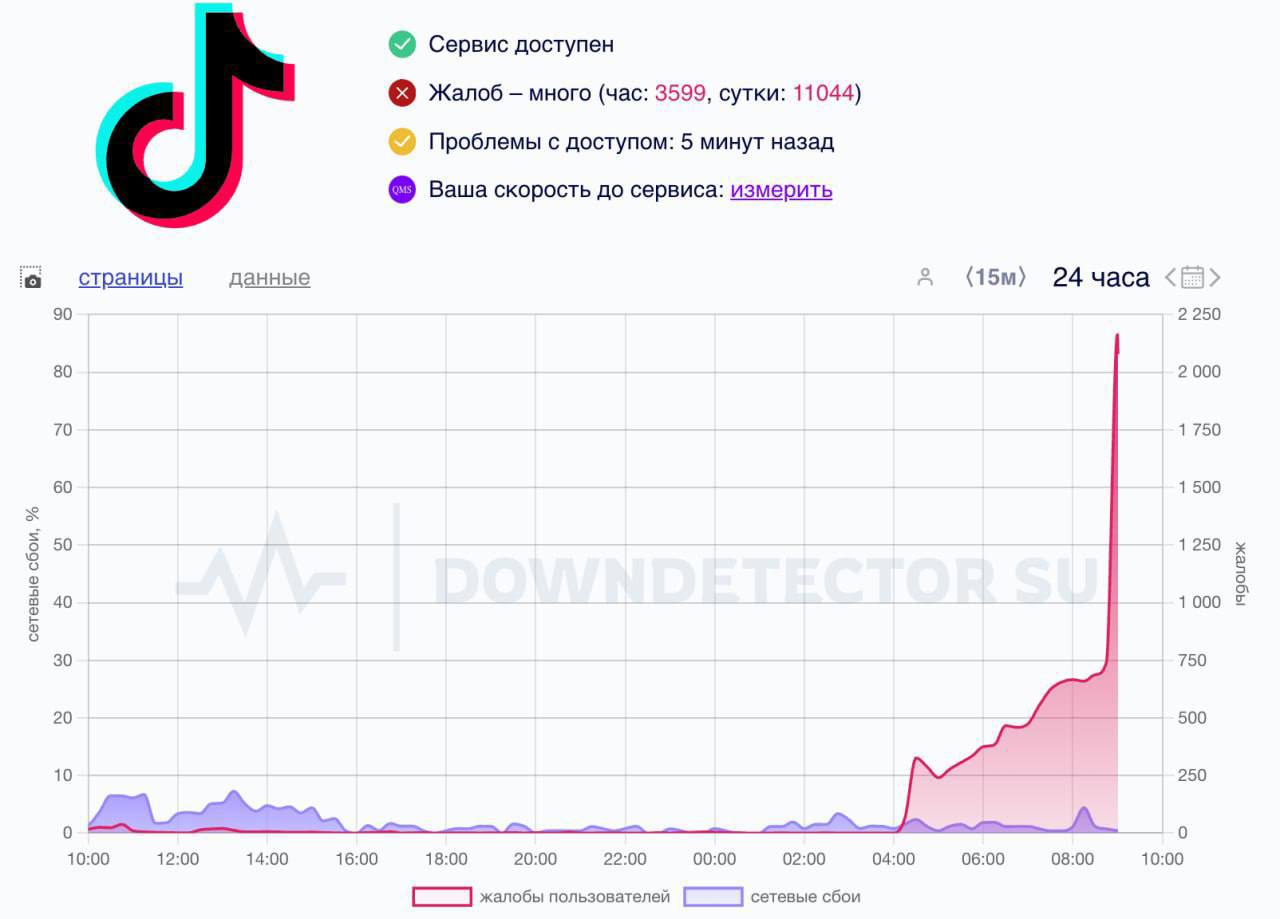Click the 04:00 label on the time axis
The width and height of the screenshot is (1280, 919).
[893, 859]
